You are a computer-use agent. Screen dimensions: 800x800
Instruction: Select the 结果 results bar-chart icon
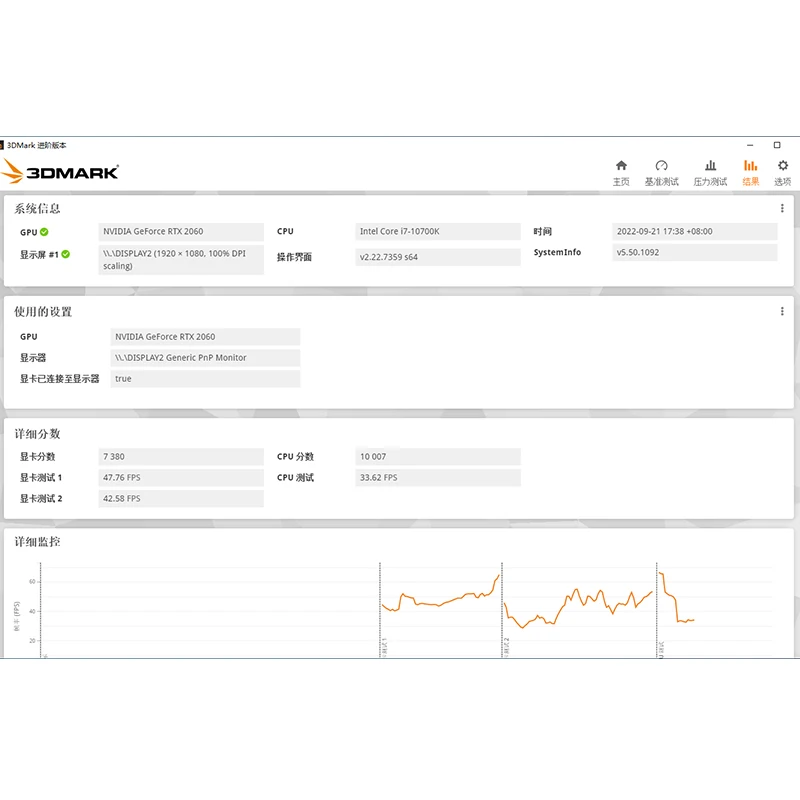[x=751, y=165]
